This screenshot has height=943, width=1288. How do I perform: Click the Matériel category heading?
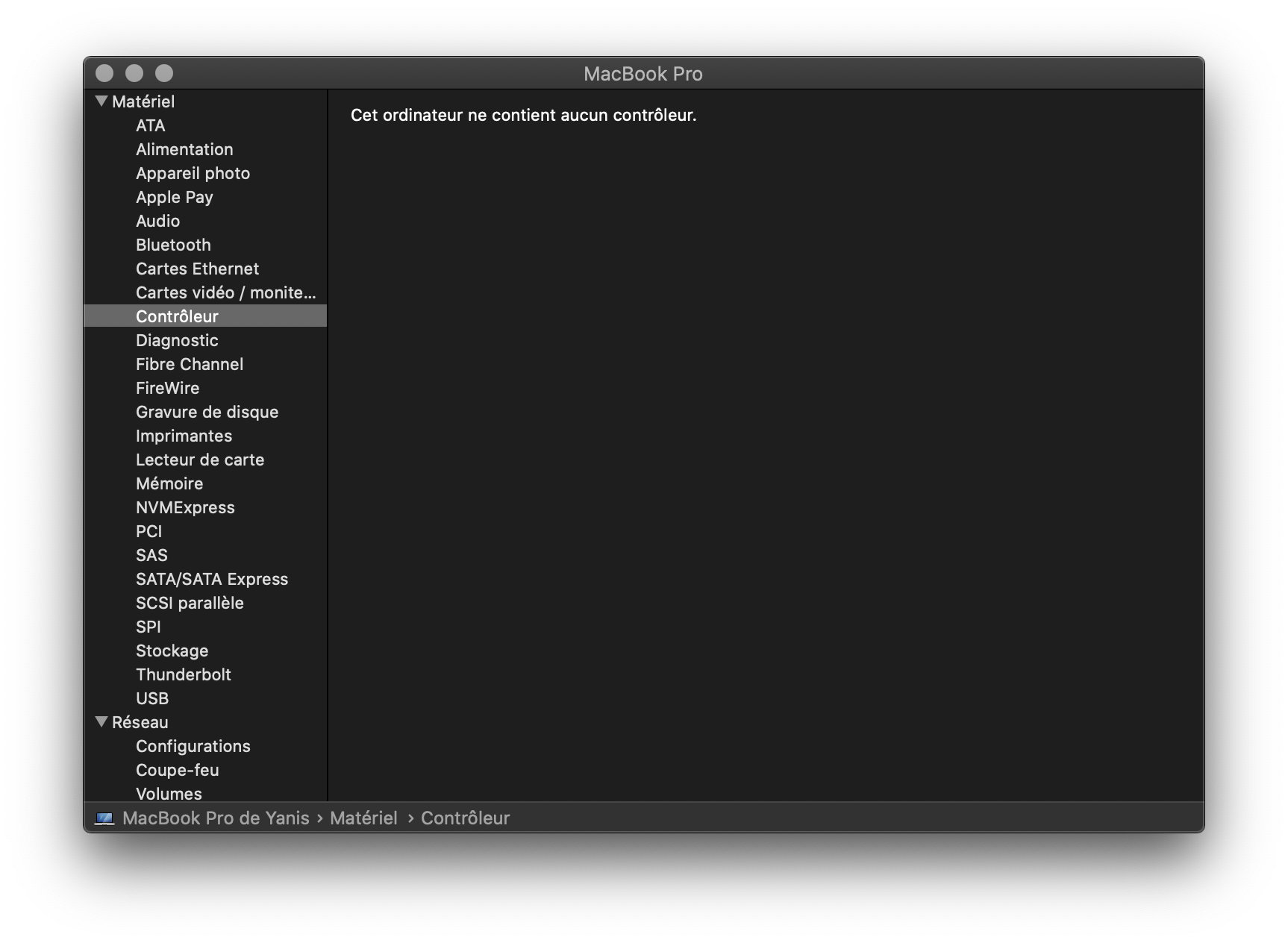[x=143, y=101]
